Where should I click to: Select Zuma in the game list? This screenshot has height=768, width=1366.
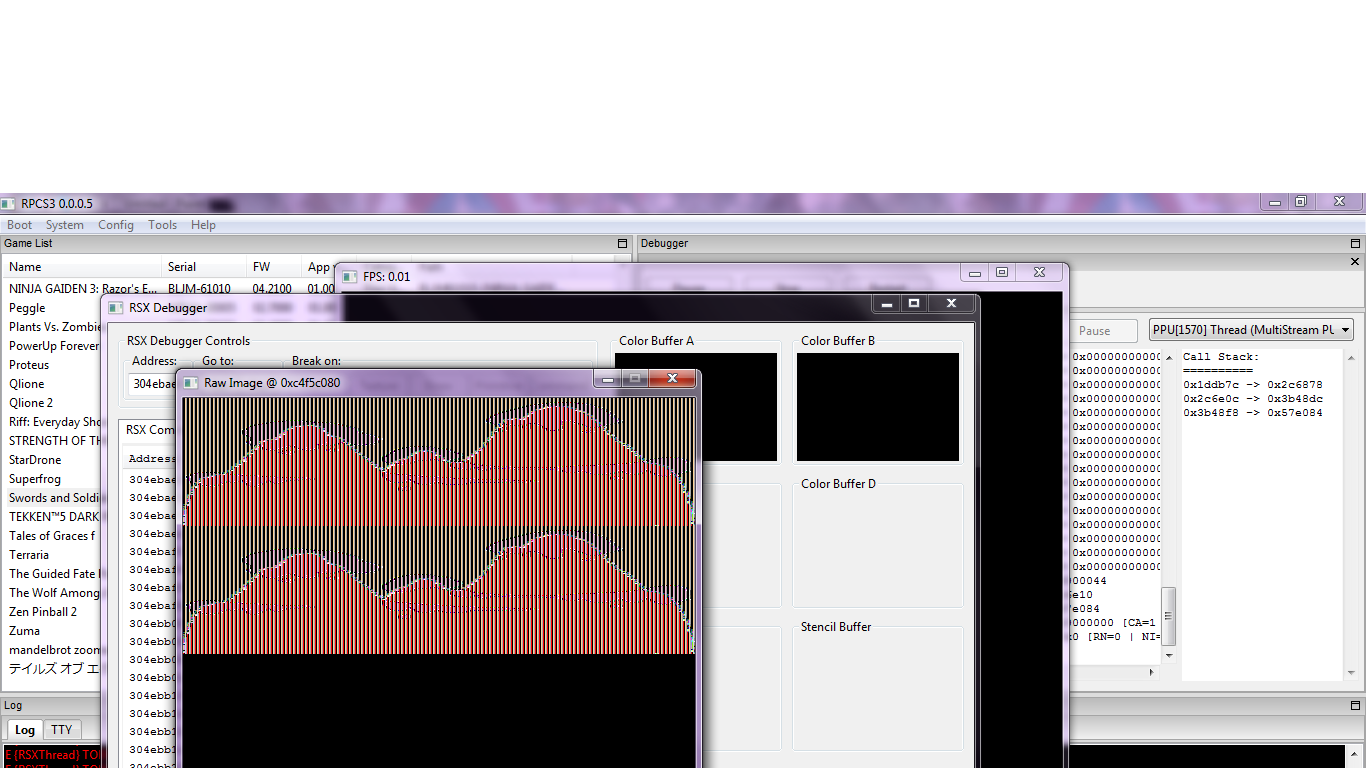pos(25,631)
